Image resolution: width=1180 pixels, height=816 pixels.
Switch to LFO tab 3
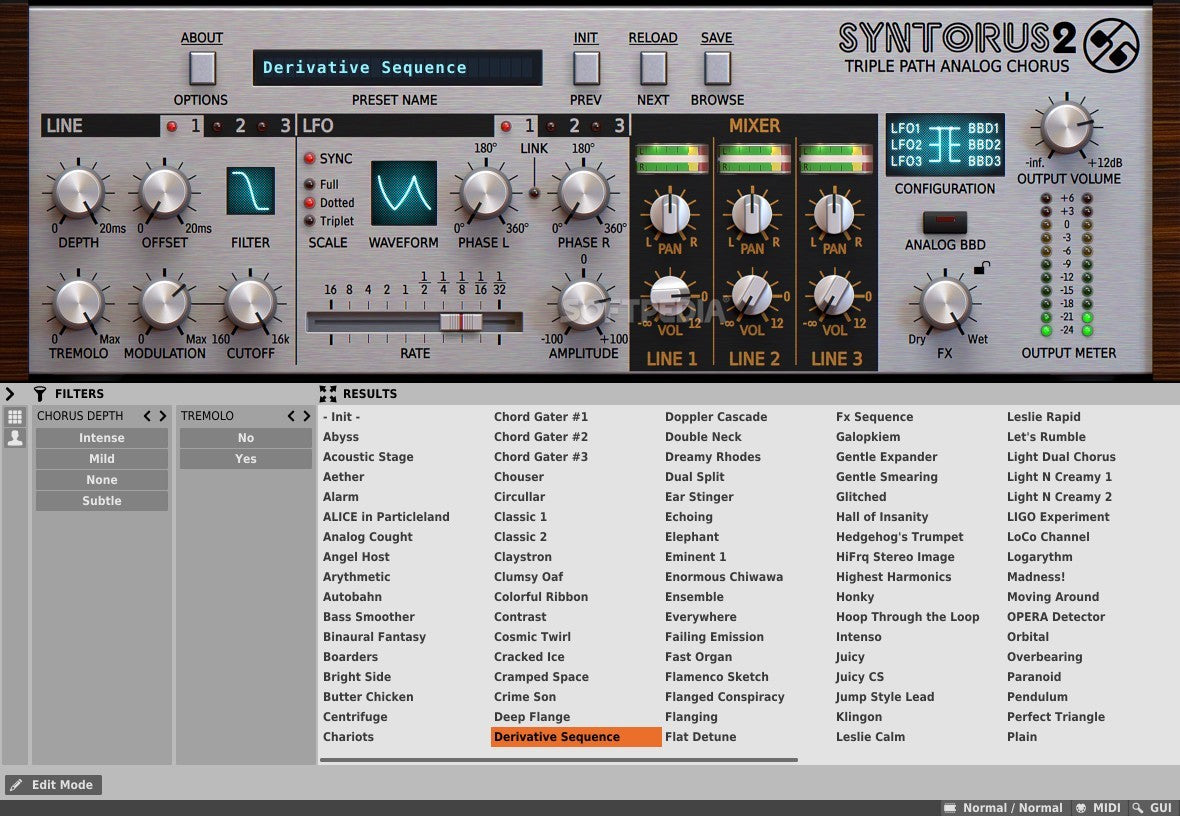(610, 126)
